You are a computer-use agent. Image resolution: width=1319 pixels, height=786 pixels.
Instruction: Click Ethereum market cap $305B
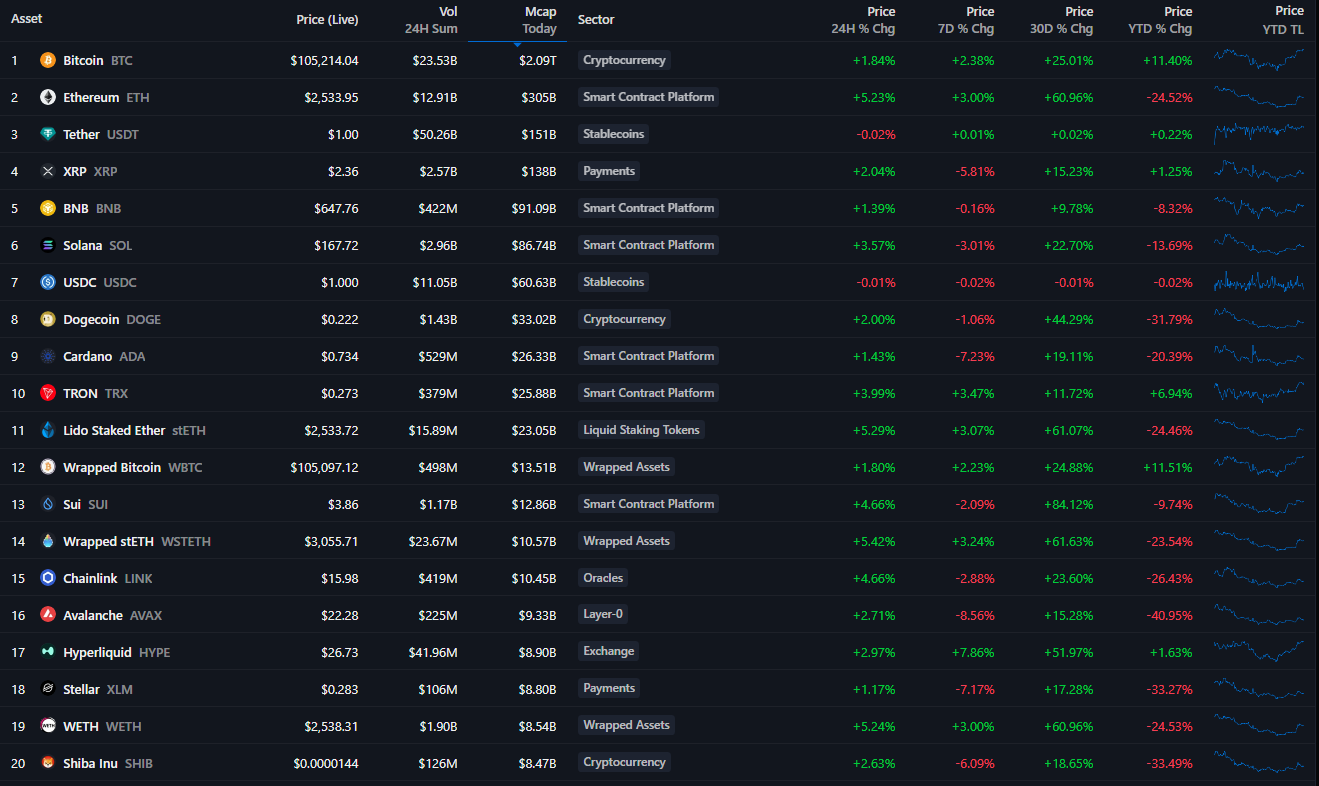pos(539,98)
